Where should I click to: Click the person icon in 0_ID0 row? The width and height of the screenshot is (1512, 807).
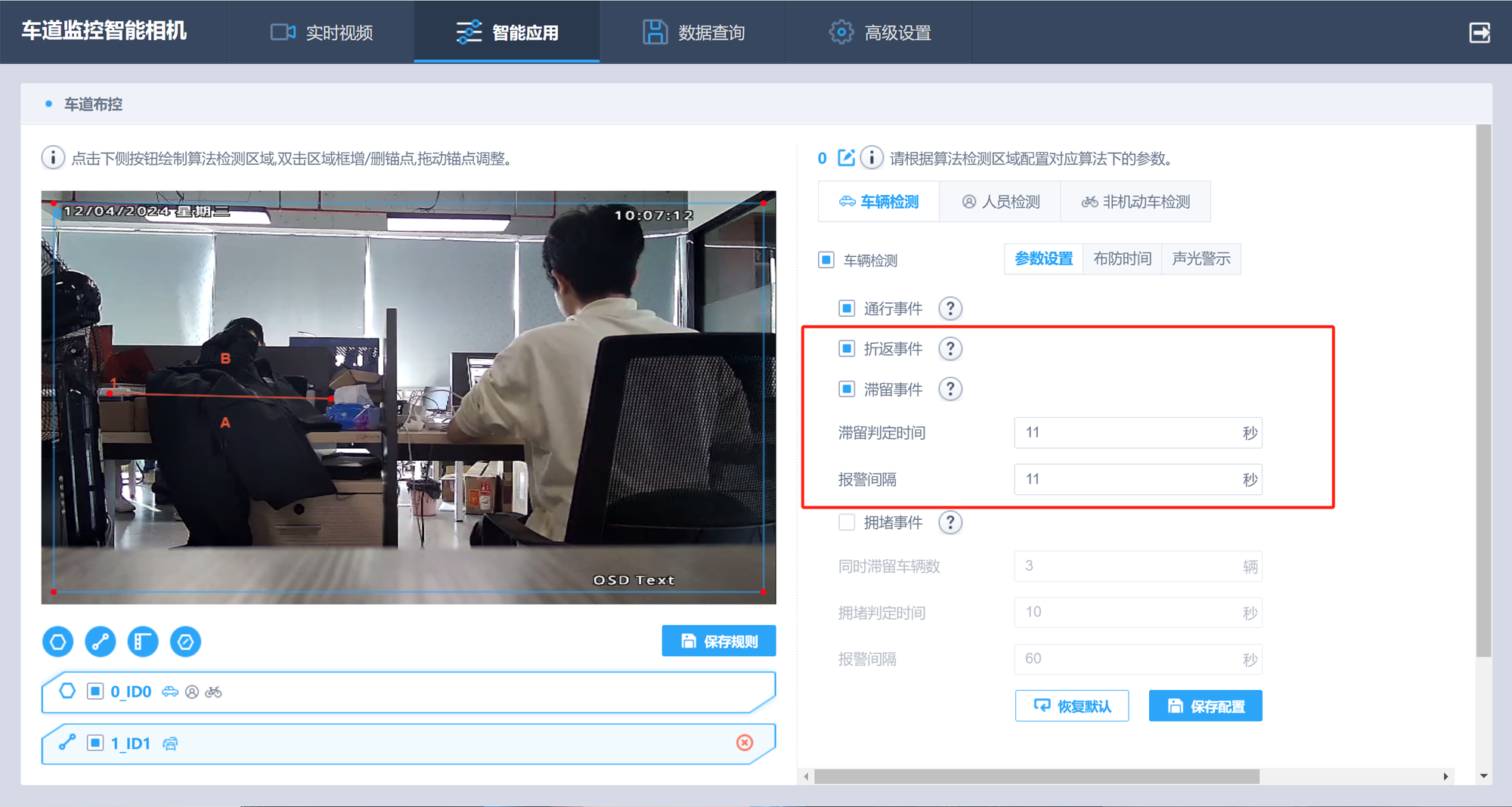click(192, 691)
